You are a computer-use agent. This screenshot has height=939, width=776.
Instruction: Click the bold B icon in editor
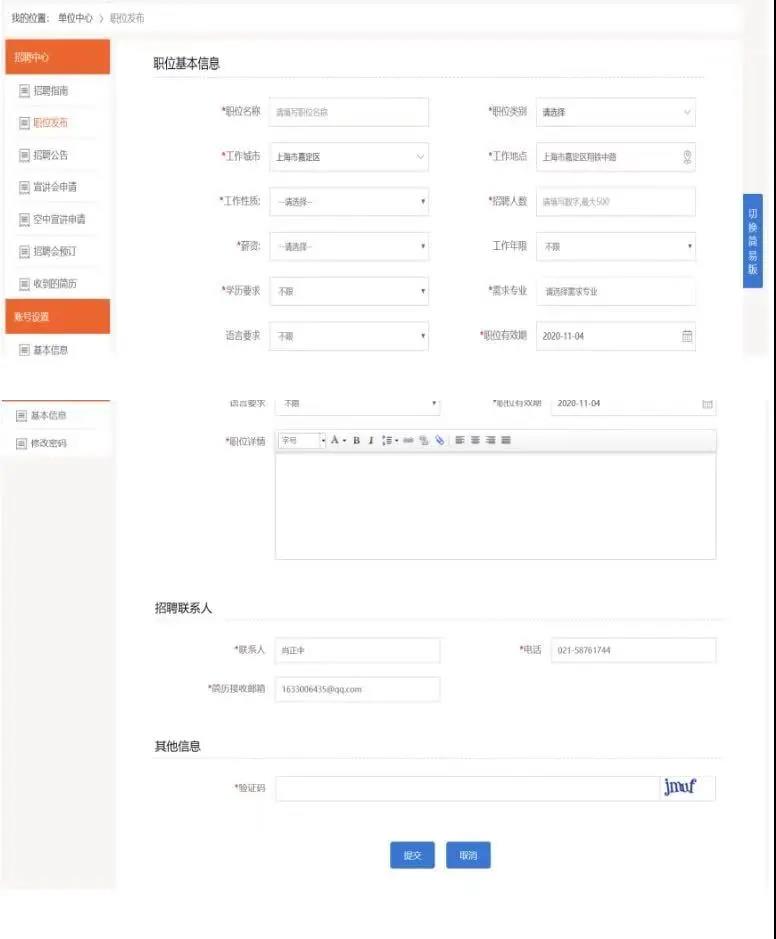(x=356, y=441)
